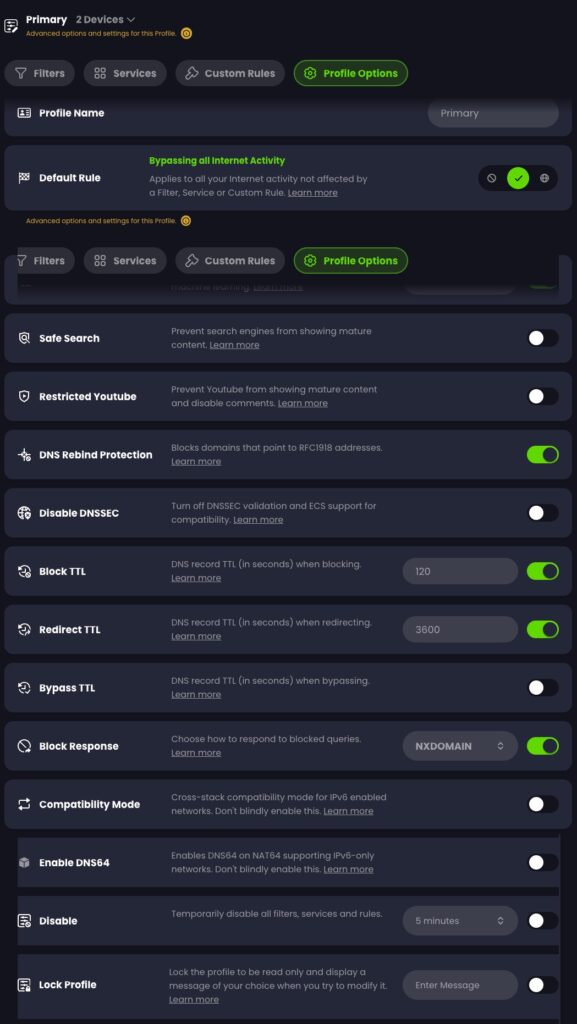Viewport: 577px width, 1024px height.
Task: Switch to the top Filters tab
Action: click(40, 73)
